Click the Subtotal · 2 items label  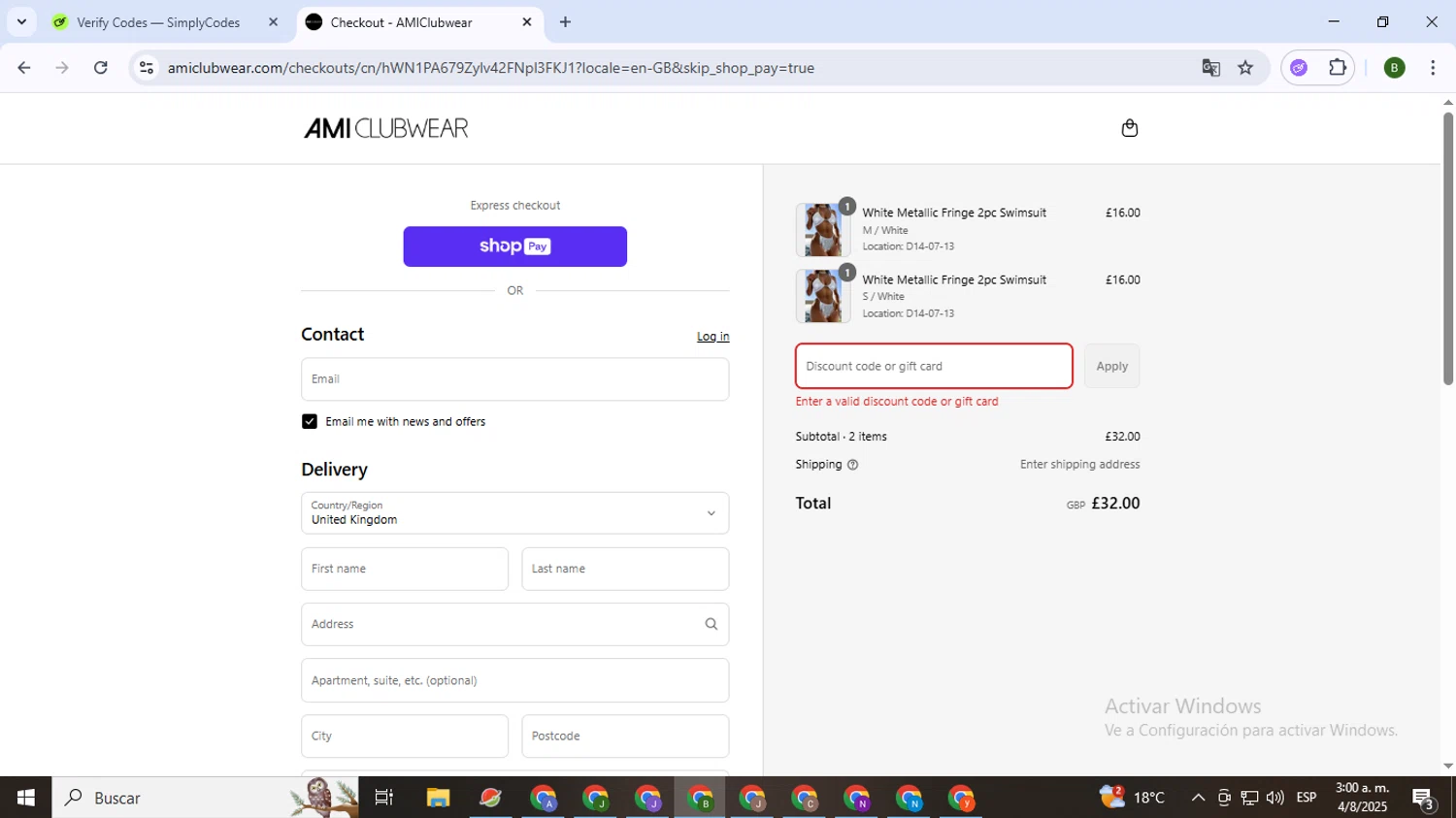click(841, 437)
